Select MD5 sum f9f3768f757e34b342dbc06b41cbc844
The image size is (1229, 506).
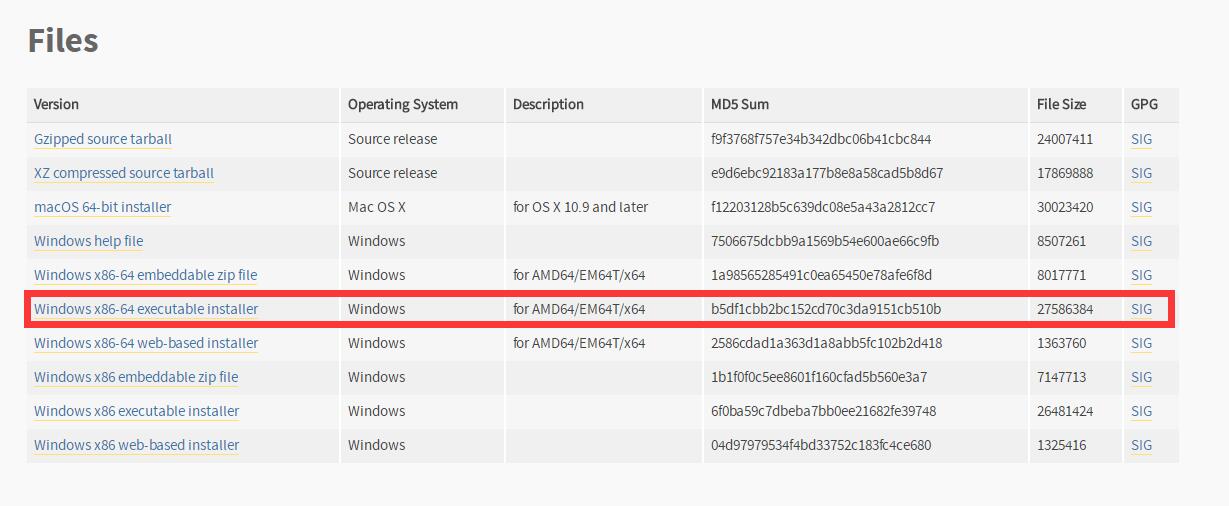(x=821, y=139)
